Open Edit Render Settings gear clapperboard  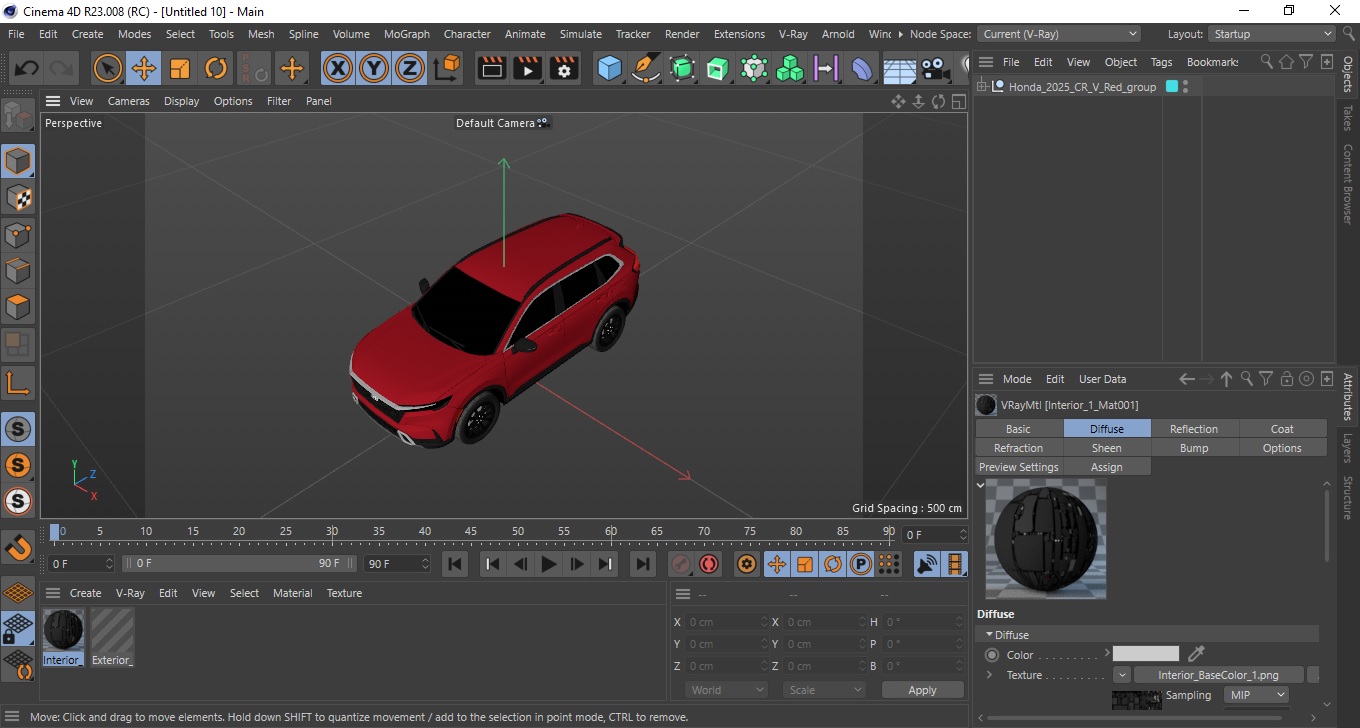564,69
